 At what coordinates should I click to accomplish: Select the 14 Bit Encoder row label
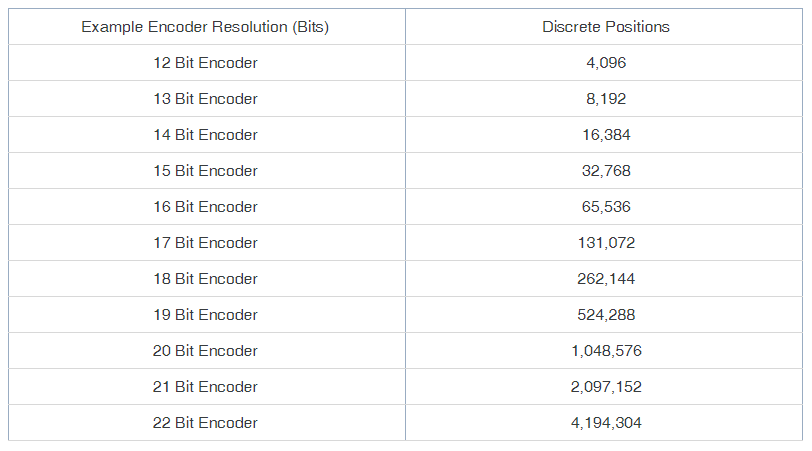click(205, 135)
